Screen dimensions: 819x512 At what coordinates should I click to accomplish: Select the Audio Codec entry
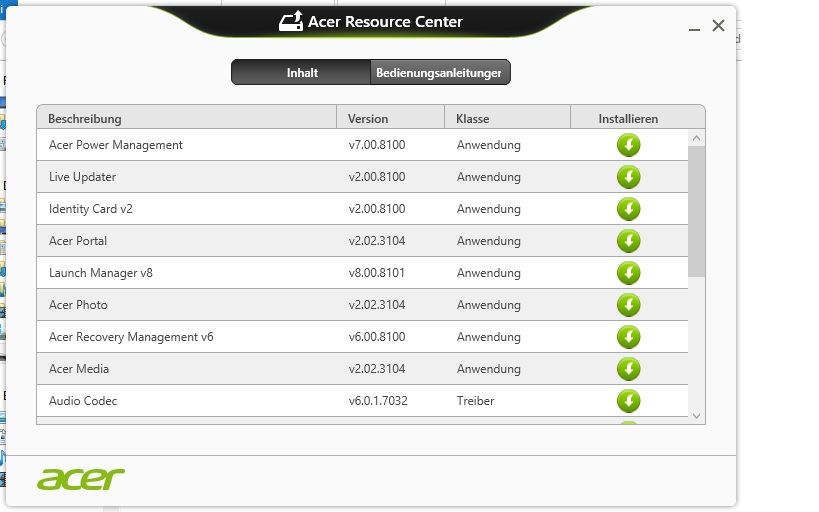pyautogui.click(x=83, y=401)
